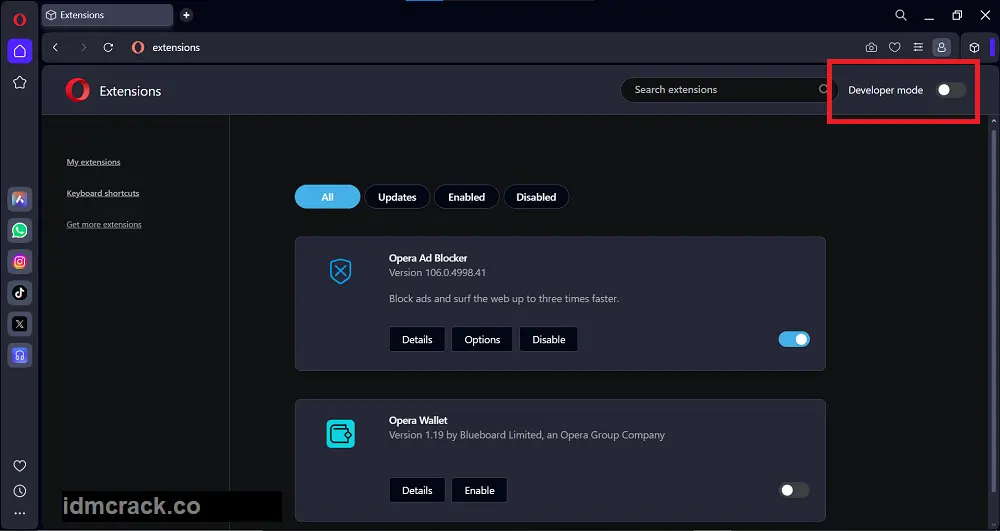Open the Opera menu logo
The height and width of the screenshot is (531, 1000).
20,20
